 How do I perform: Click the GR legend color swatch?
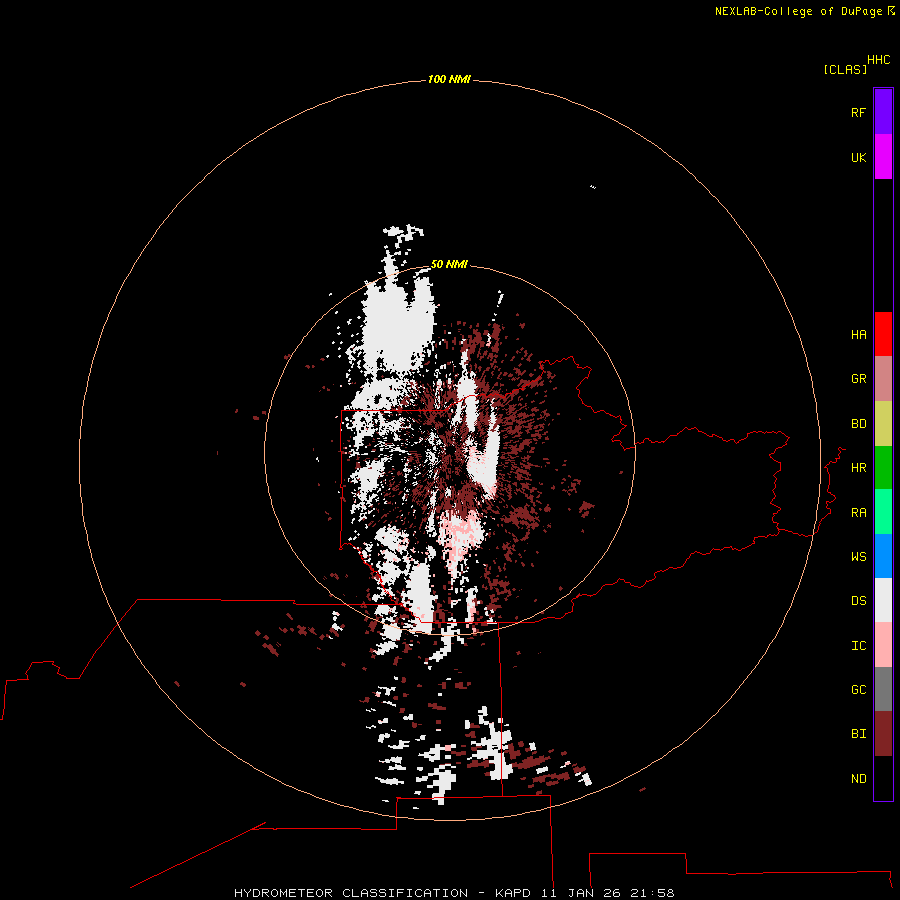click(883, 379)
